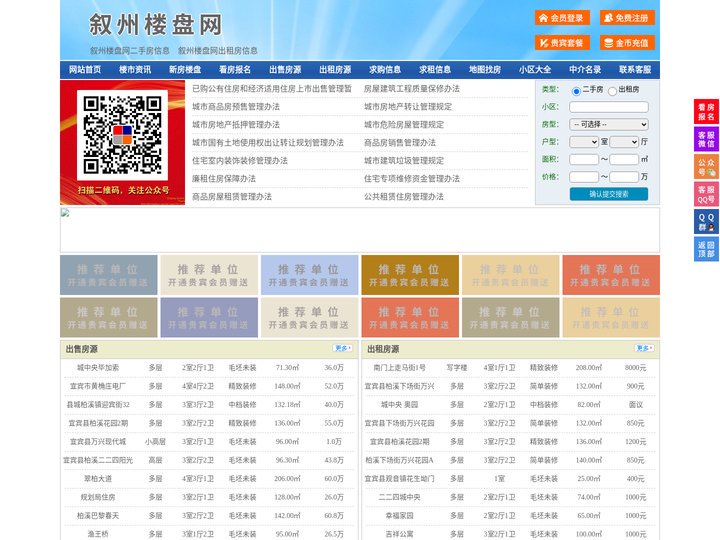Open the 宜宾县万兴现代城 sale listing
This screenshot has height=540, width=720.
98,442
